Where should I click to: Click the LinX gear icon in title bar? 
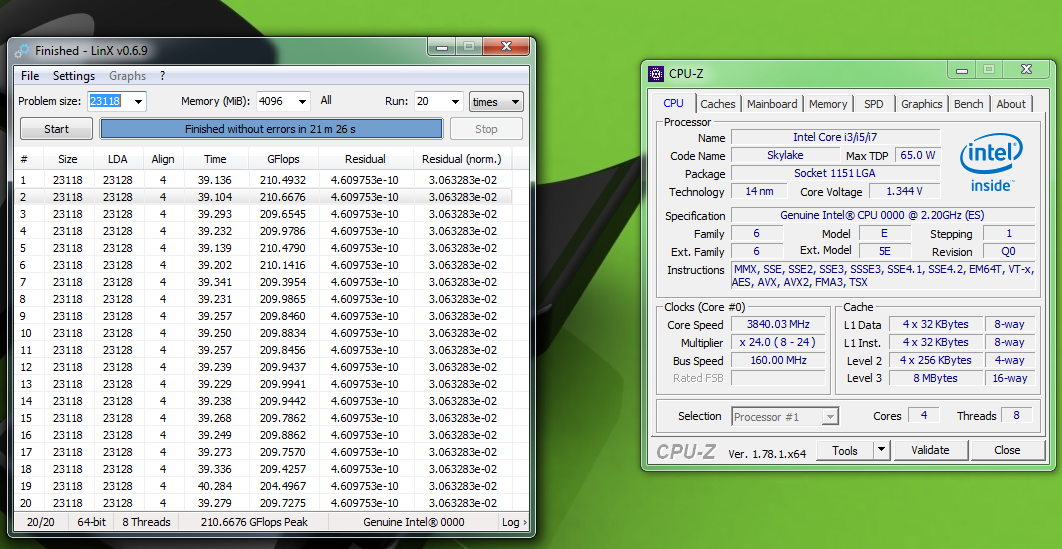click(x=22, y=50)
